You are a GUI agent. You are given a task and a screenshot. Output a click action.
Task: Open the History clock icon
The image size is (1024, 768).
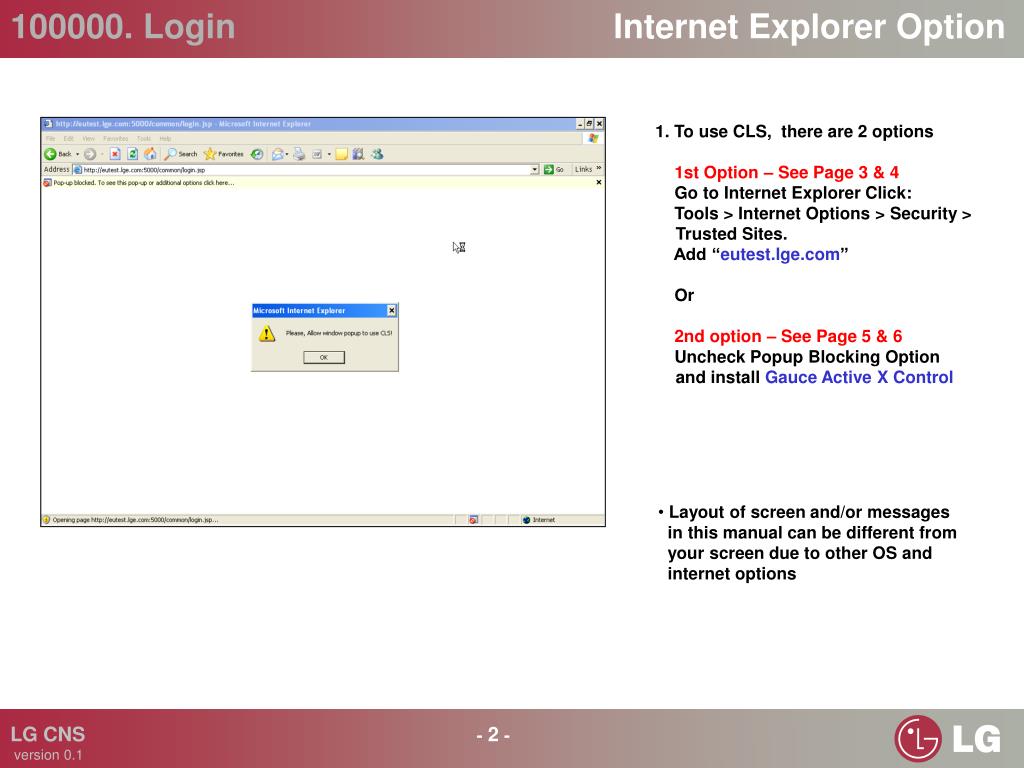257,154
